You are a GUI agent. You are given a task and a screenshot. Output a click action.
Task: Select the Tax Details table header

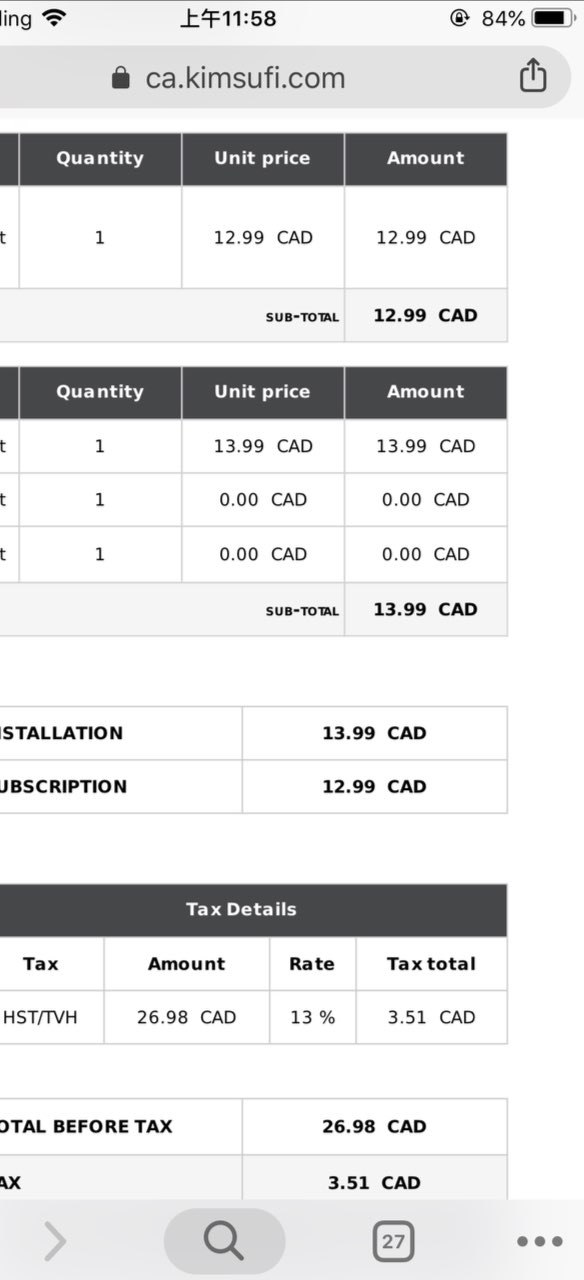click(241, 910)
